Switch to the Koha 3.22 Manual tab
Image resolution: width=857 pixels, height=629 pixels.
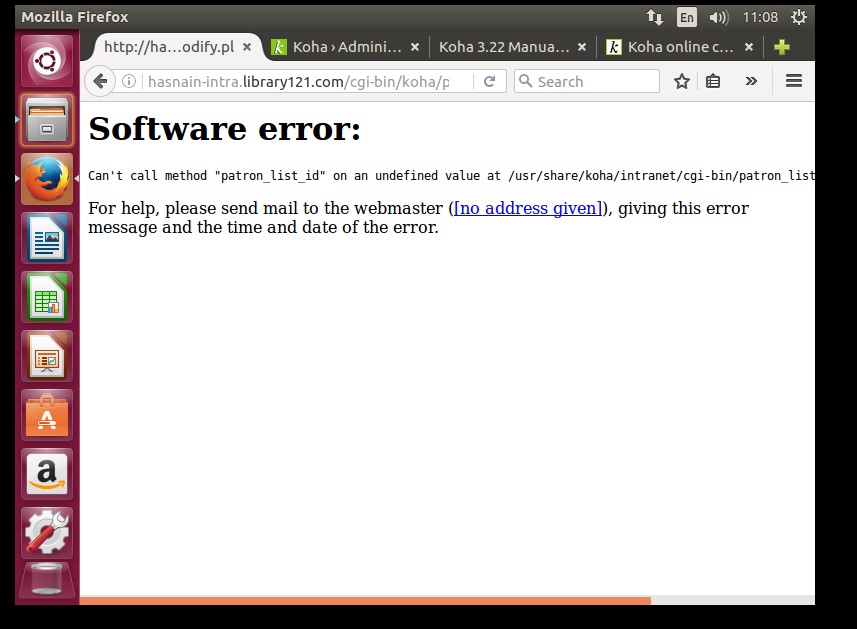coord(503,47)
